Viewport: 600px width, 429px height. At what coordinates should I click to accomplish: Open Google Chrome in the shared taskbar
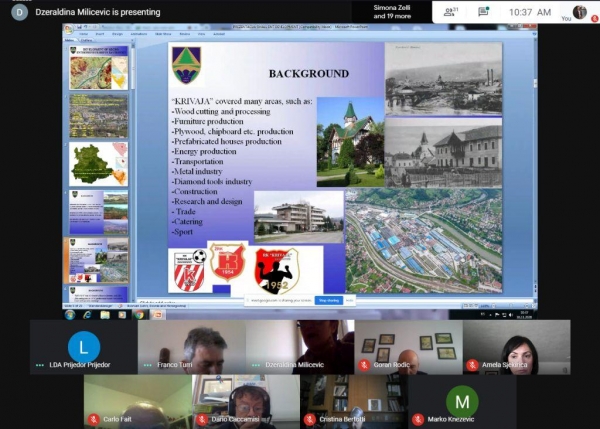139,315
